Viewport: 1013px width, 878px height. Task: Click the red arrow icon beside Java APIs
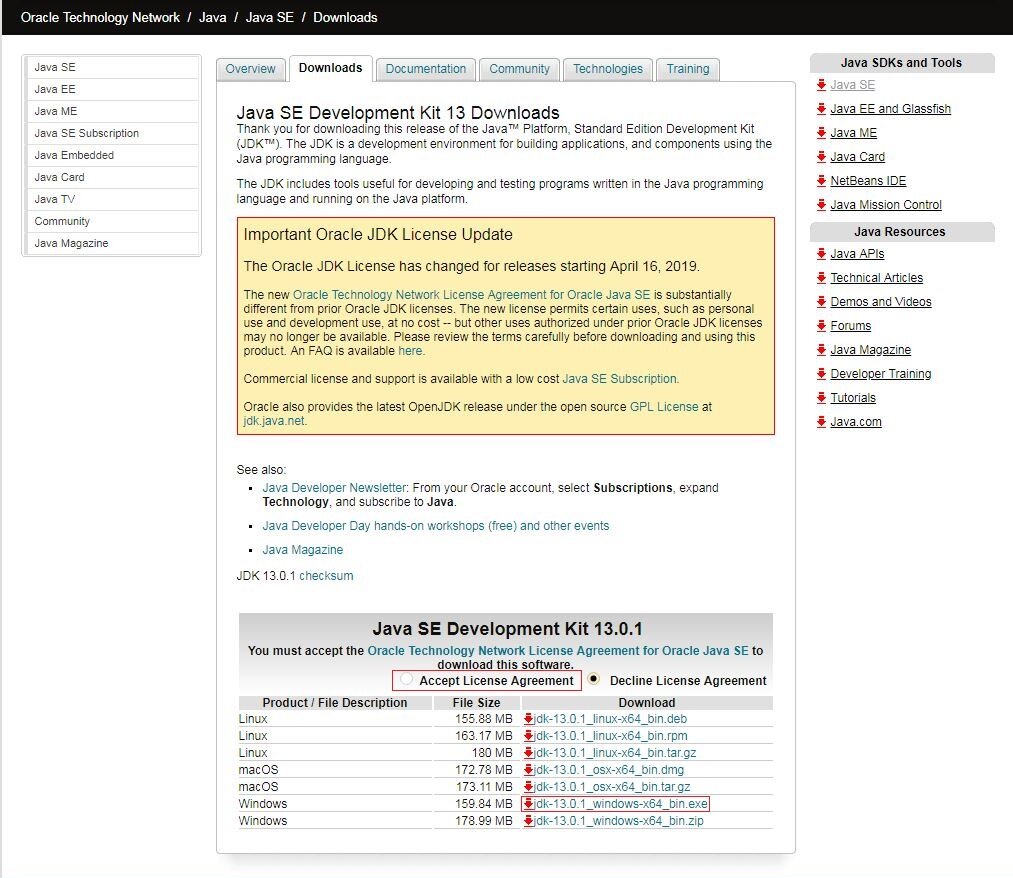(821, 253)
